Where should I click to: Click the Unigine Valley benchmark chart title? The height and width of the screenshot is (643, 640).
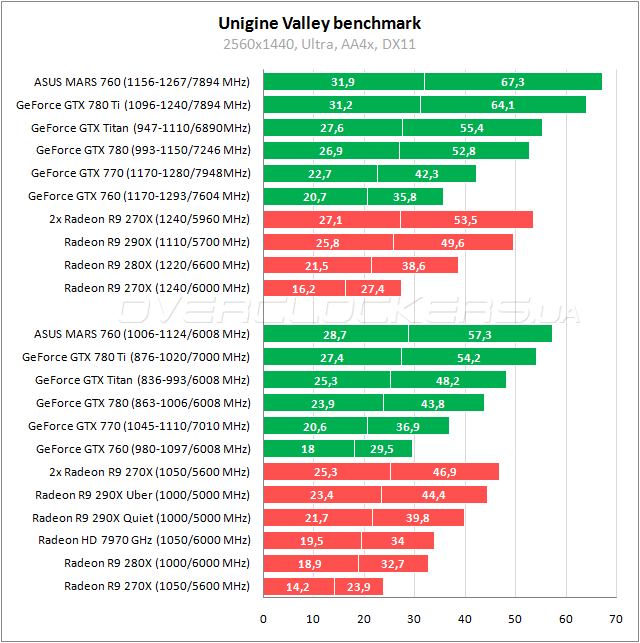coord(320,23)
